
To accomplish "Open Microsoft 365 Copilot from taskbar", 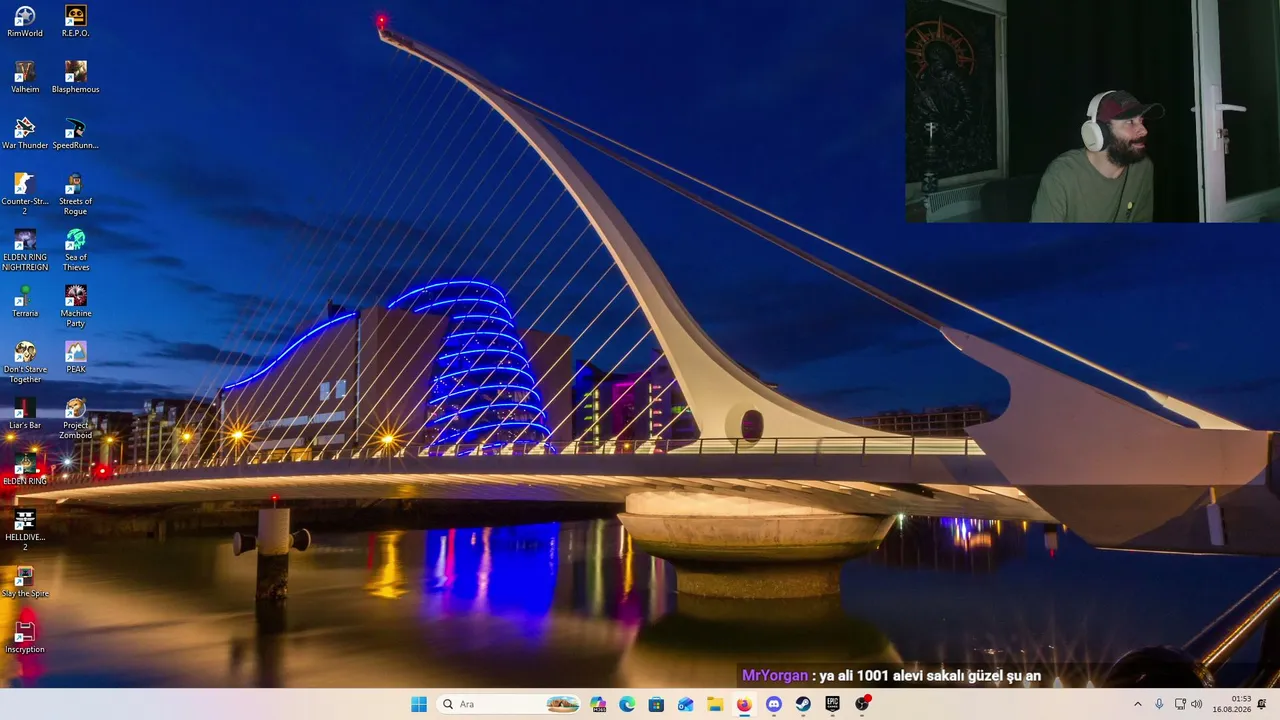I will point(598,704).
